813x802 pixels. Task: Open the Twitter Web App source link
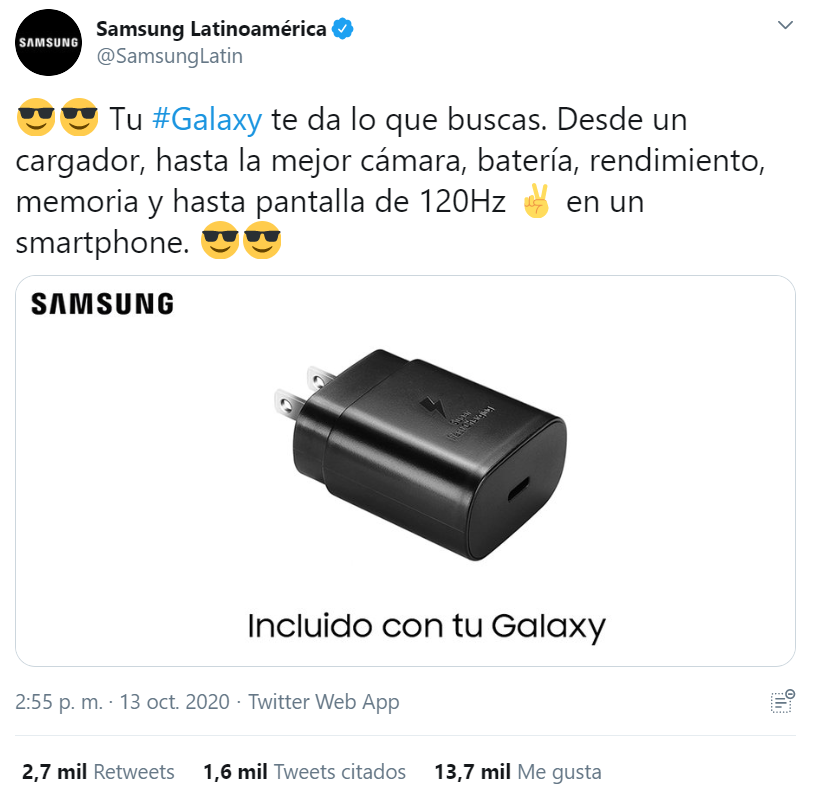(x=324, y=702)
